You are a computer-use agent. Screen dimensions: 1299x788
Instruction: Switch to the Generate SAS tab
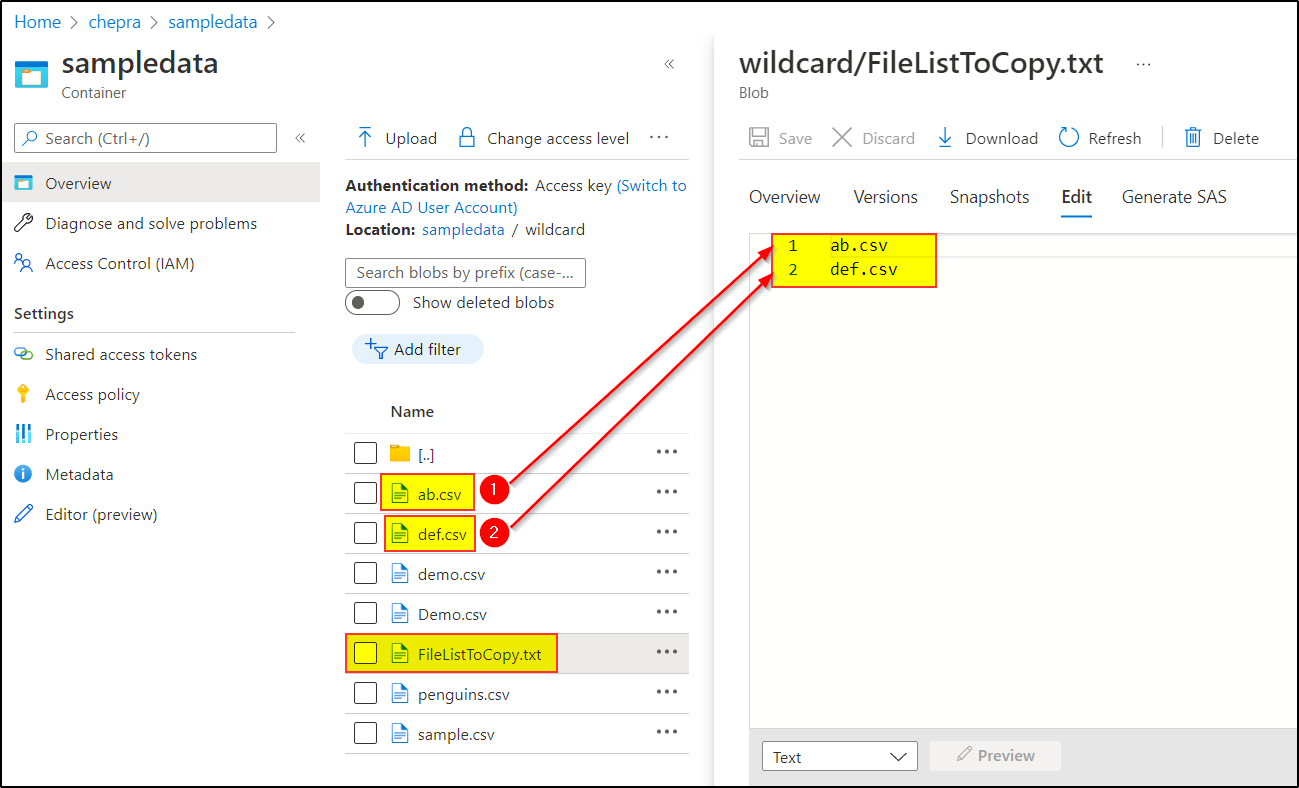click(1174, 197)
